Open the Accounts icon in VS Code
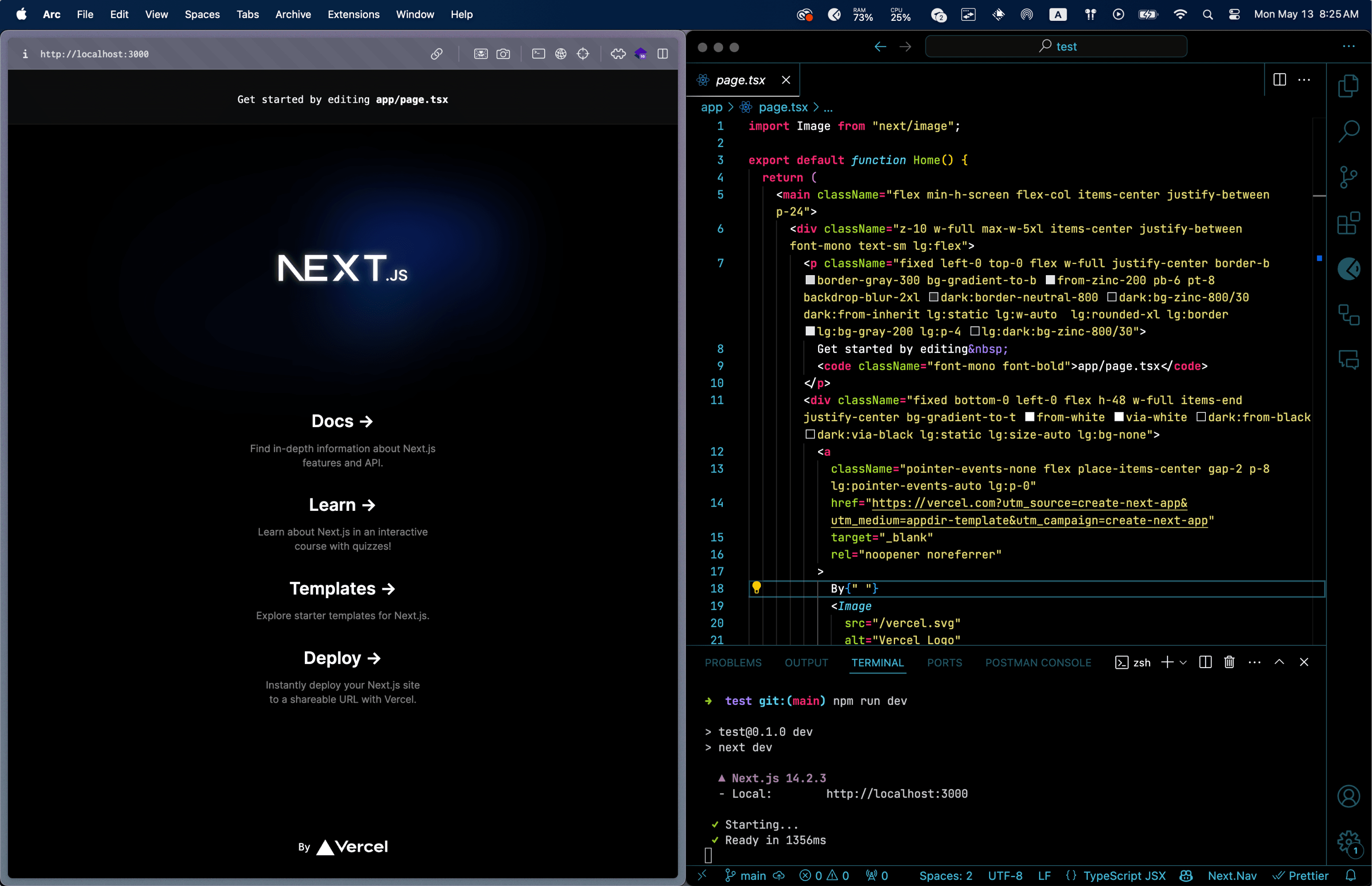 1349,796
